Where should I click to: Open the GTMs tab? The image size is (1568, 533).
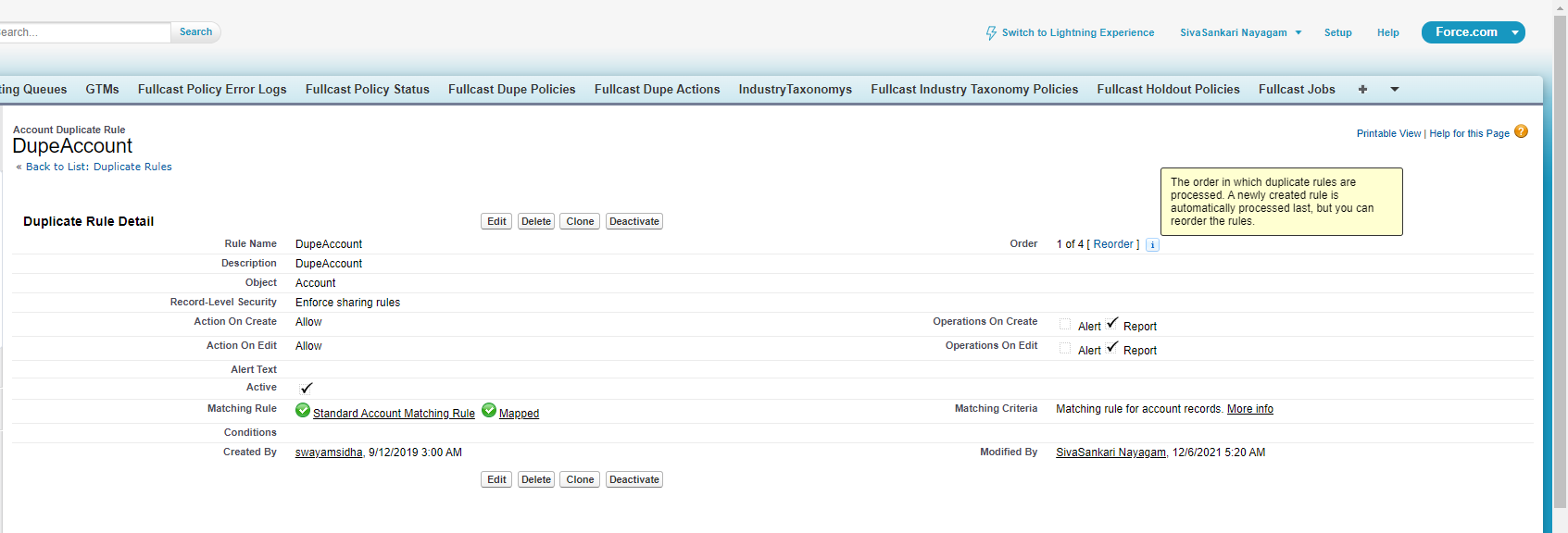[x=103, y=89]
